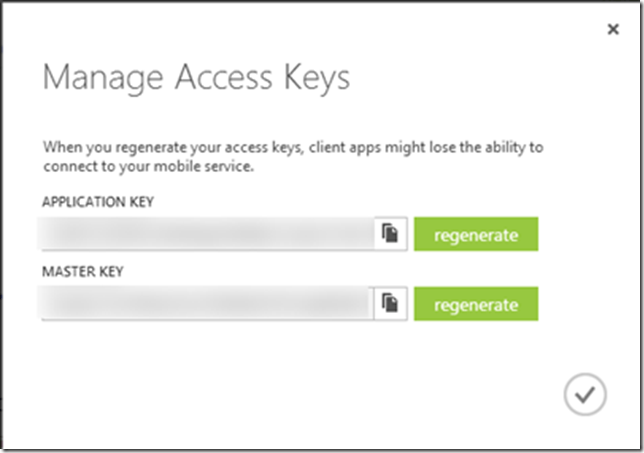Confirm with the circular checkmark icon

click(x=585, y=395)
